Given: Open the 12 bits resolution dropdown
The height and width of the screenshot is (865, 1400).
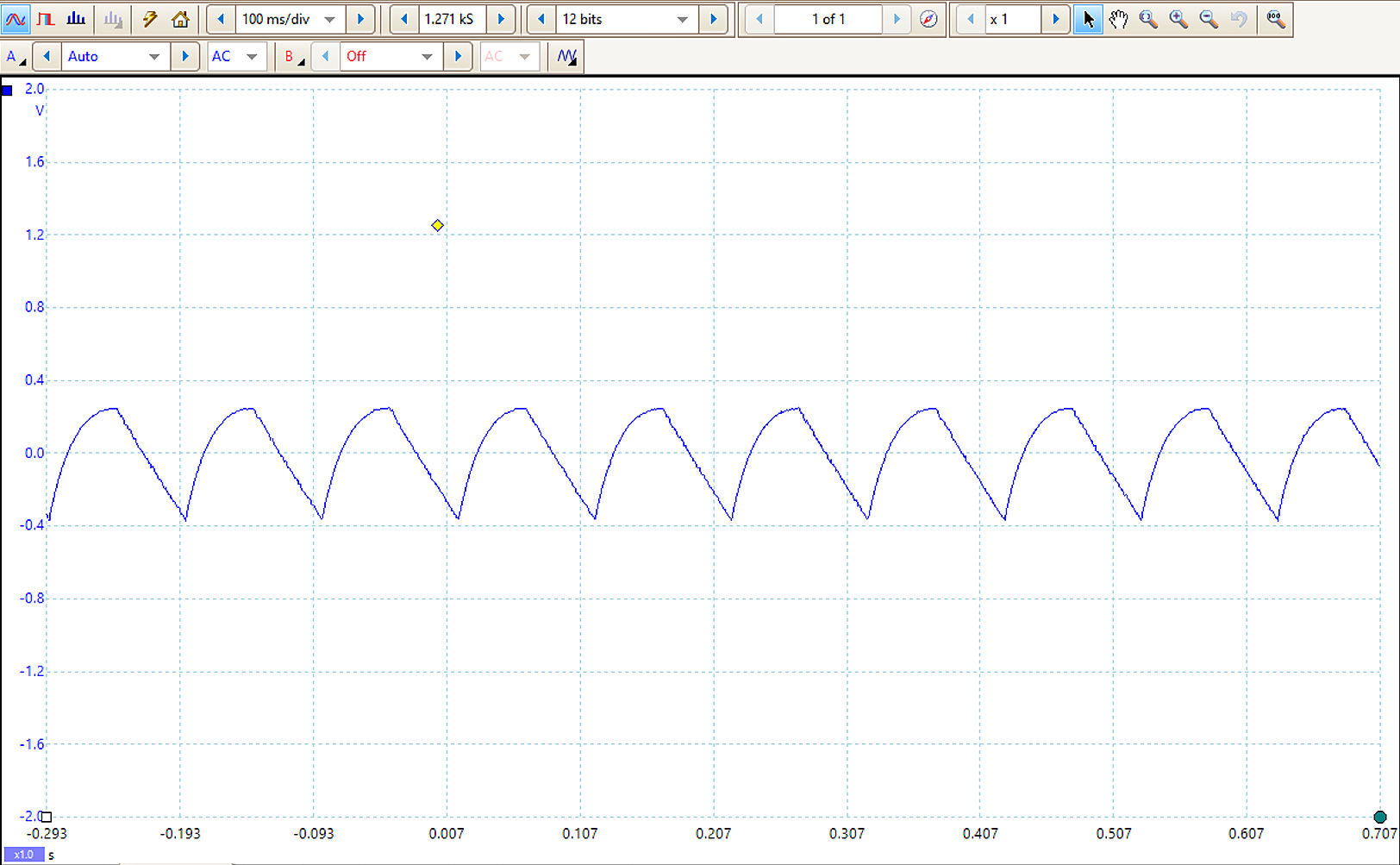Looking at the screenshot, I should point(627,19).
